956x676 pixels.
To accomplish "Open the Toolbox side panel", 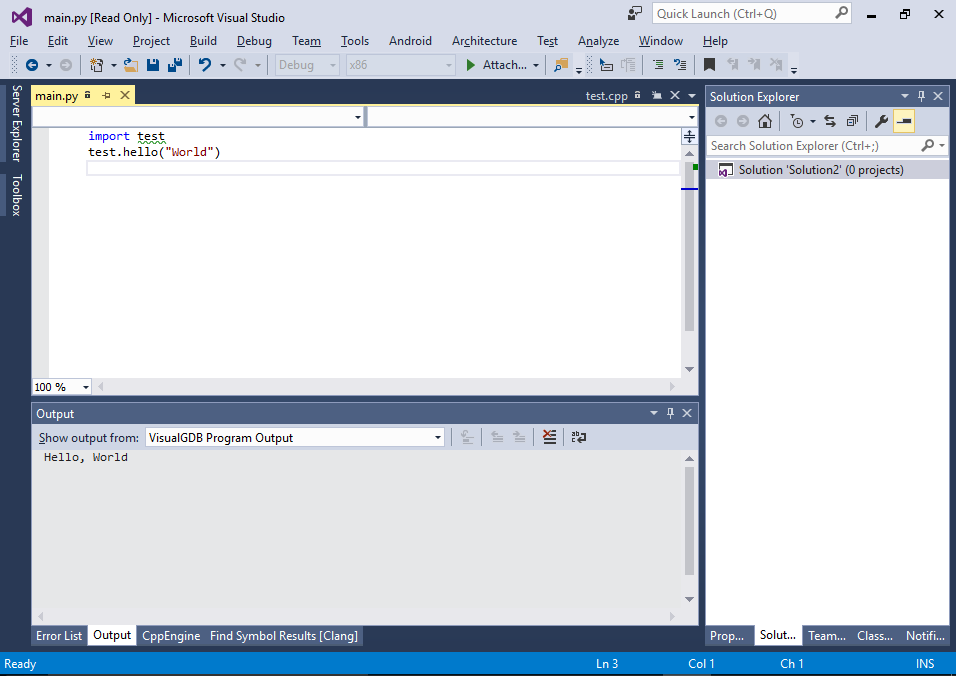I will point(16,195).
